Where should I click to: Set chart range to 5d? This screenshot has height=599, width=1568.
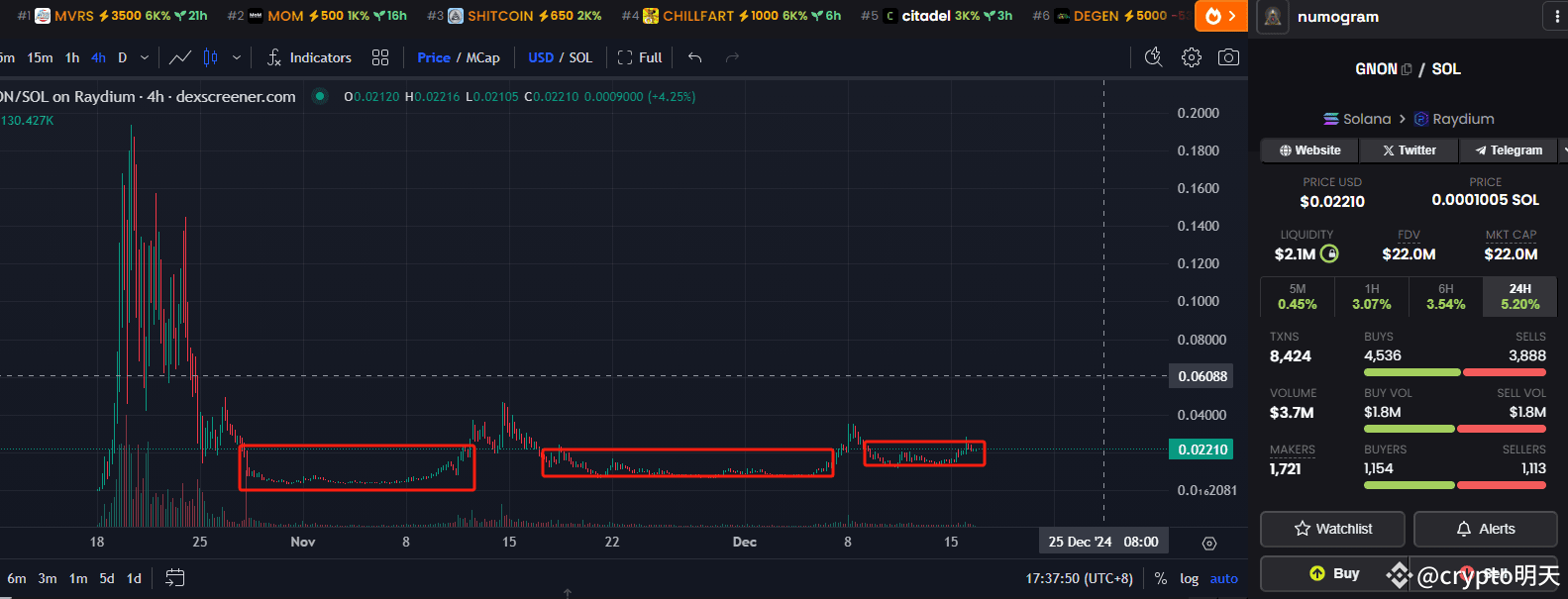107,578
